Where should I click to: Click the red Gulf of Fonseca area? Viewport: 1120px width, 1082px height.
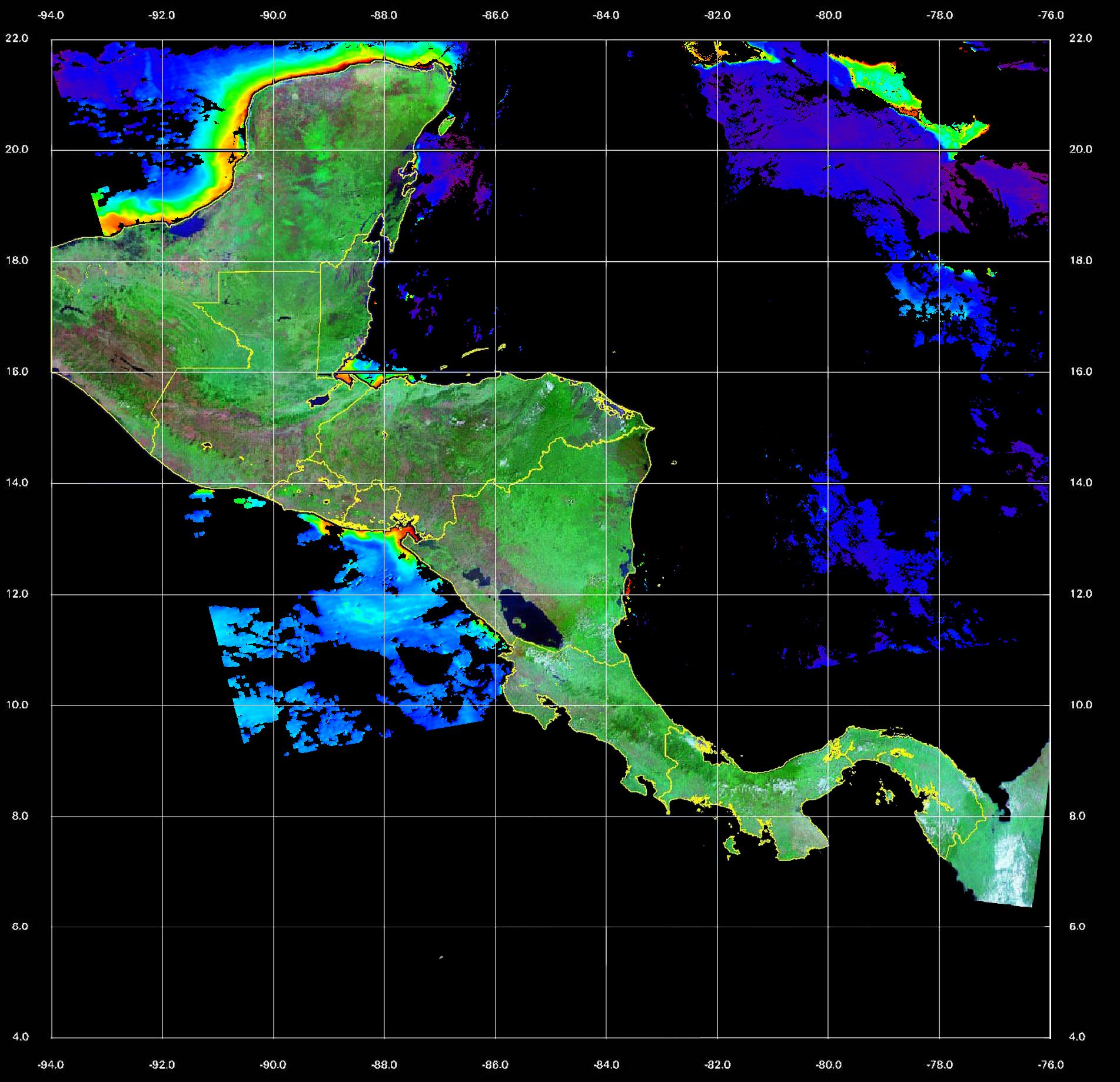[x=406, y=534]
